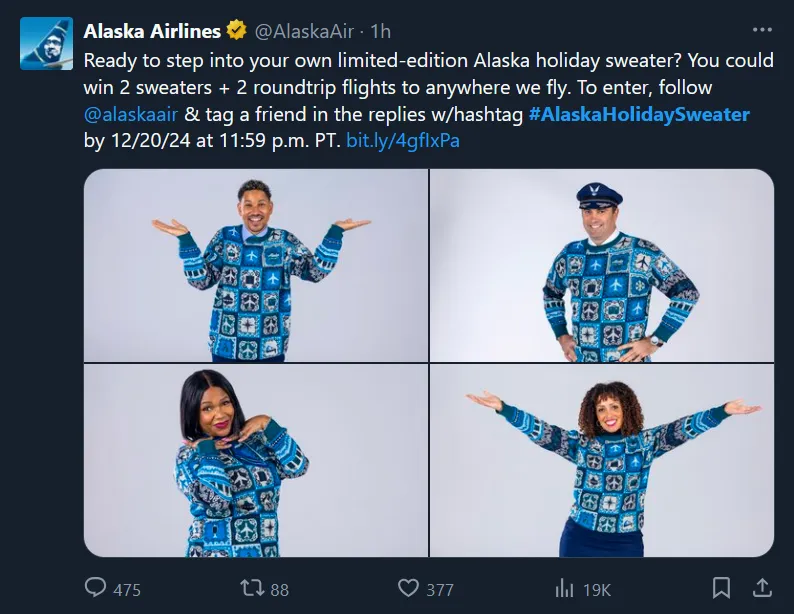
Task: Click the gold verified badge
Action: coord(235,32)
